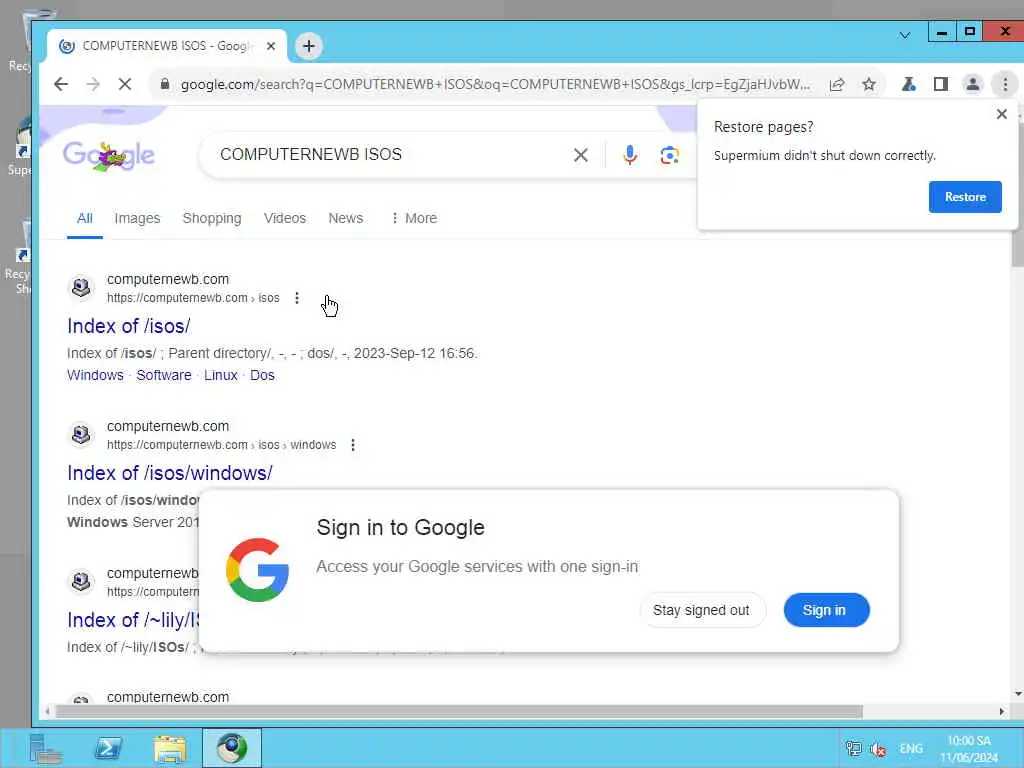Select the All results tab
Image resolution: width=1024 pixels, height=768 pixels.
click(x=84, y=218)
